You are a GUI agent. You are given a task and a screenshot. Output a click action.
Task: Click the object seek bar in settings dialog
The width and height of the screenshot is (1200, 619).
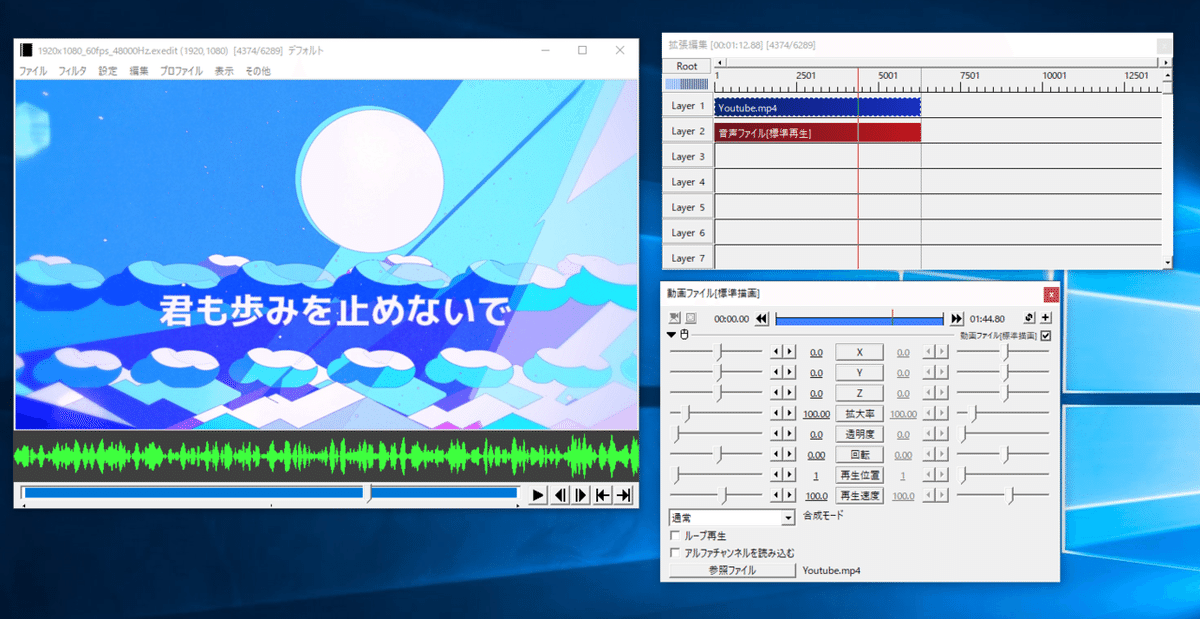pos(859,319)
